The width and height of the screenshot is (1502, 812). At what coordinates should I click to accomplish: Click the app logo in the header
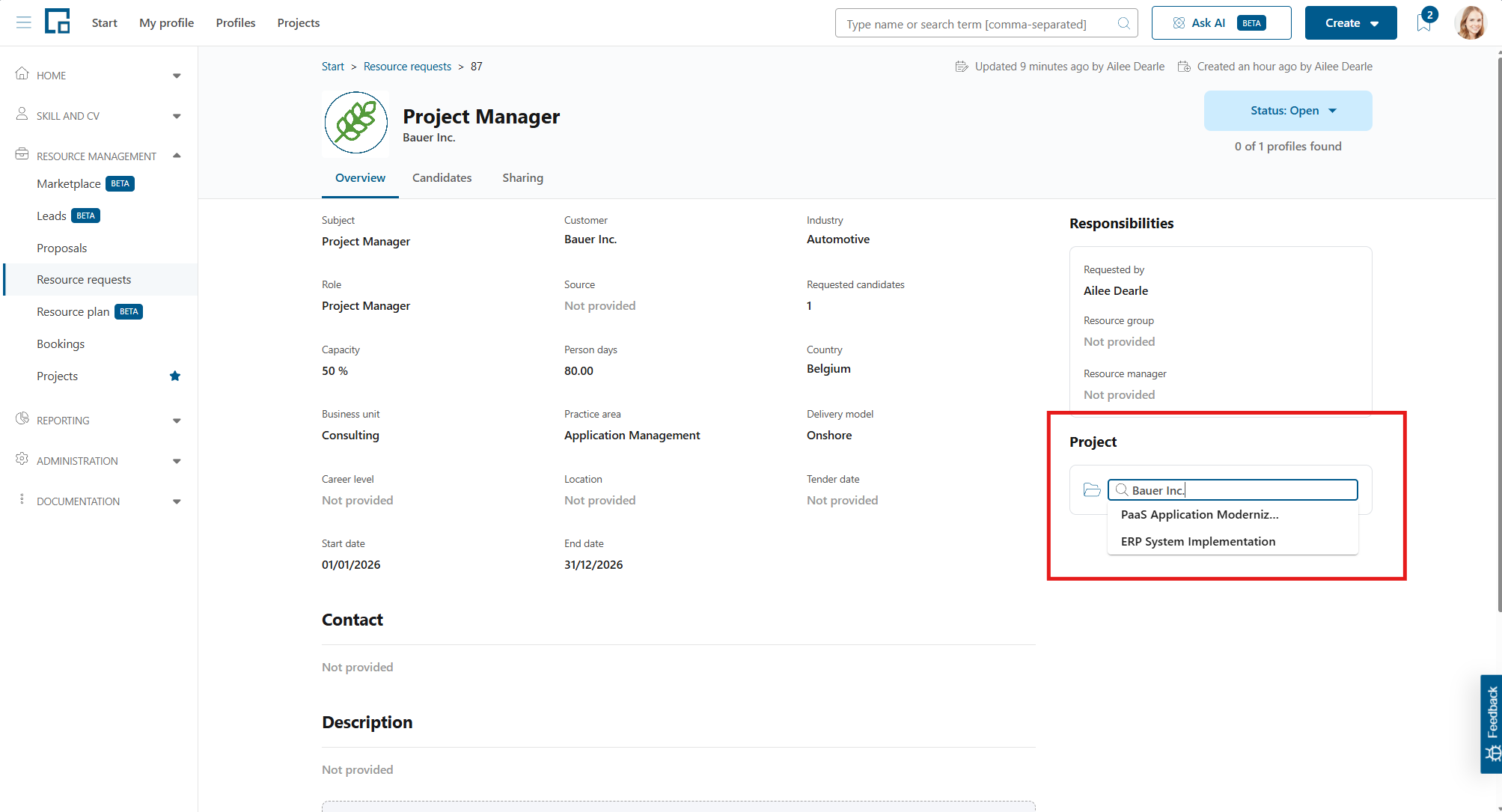[x=58, y=22]
